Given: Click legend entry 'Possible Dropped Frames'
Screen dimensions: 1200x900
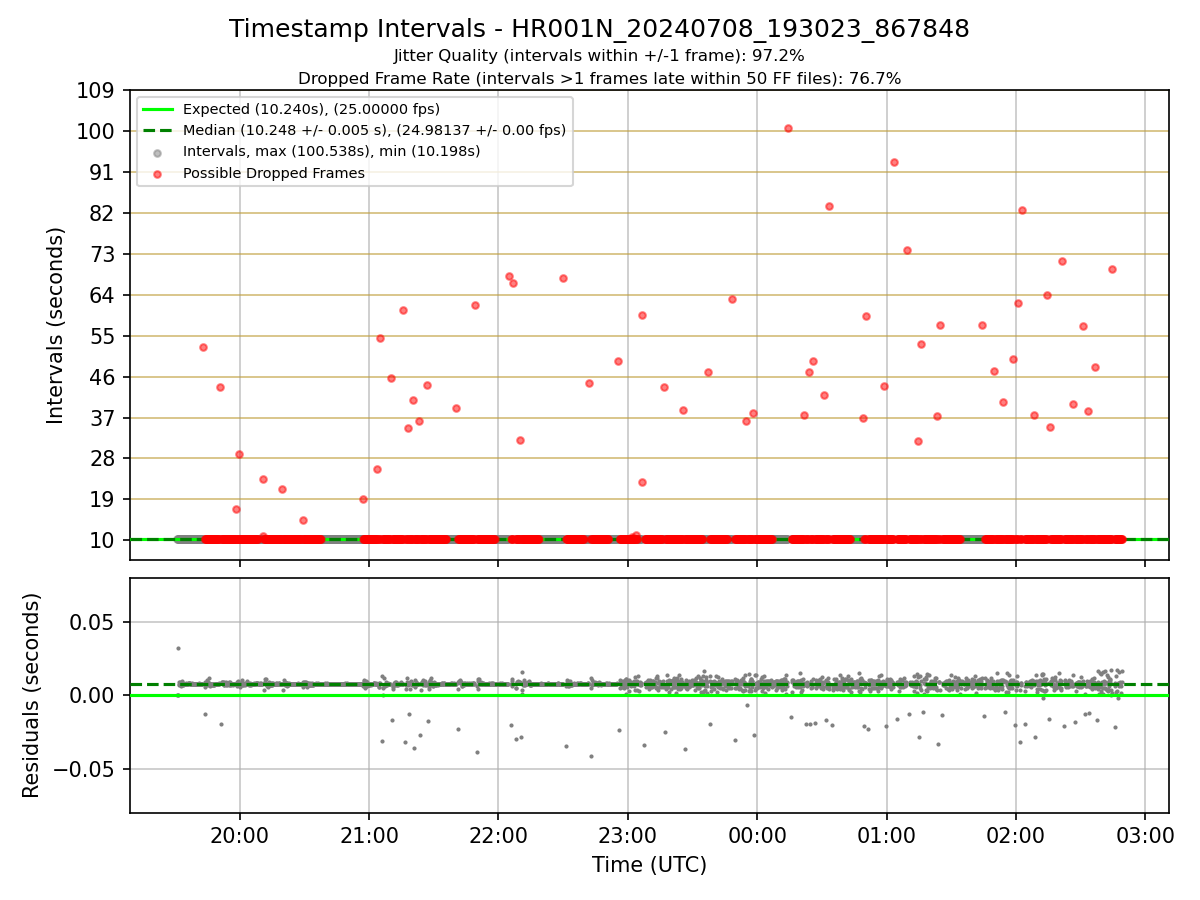Looking at the screenshot, I should click(x=273, y=173).
